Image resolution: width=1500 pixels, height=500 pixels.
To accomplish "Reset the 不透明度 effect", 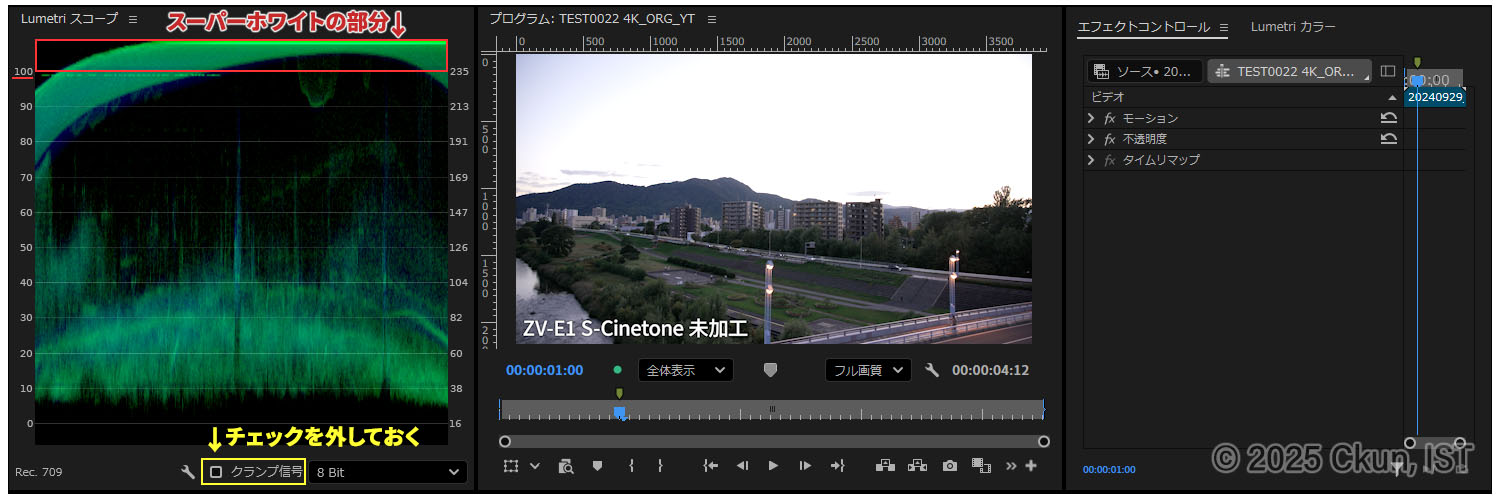I will 1388,139.
